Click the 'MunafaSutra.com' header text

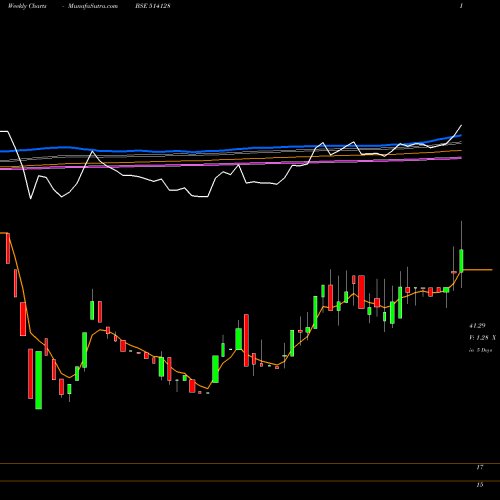(93, 6)
